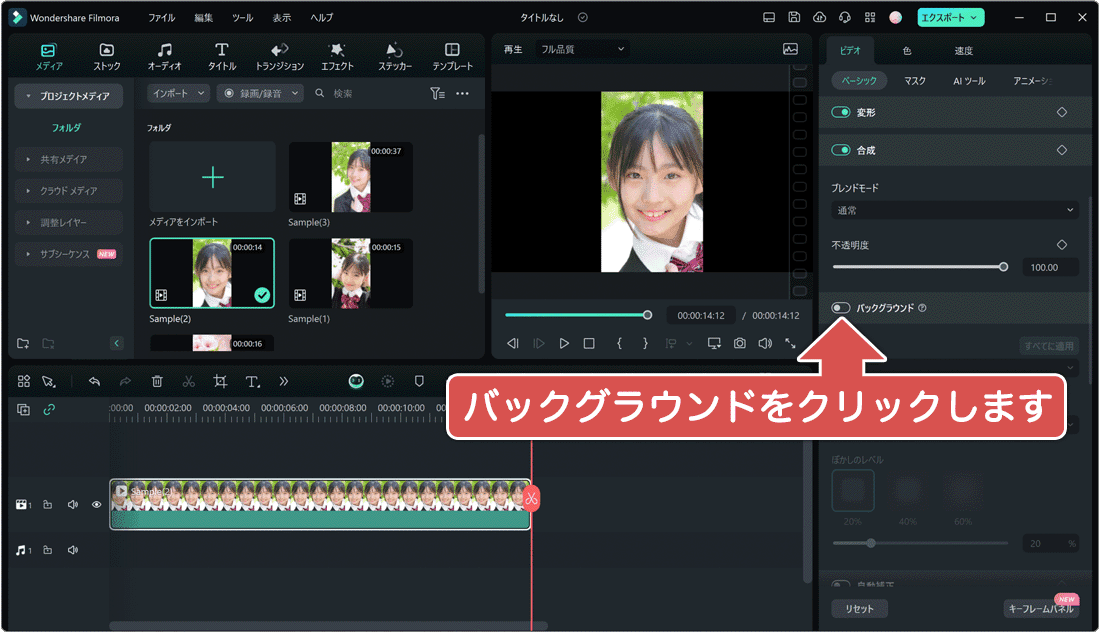Open the エフェクト (Effects) panel
Image resolution: width=1100 pixels, height=633 pixels.
(337, 52)
